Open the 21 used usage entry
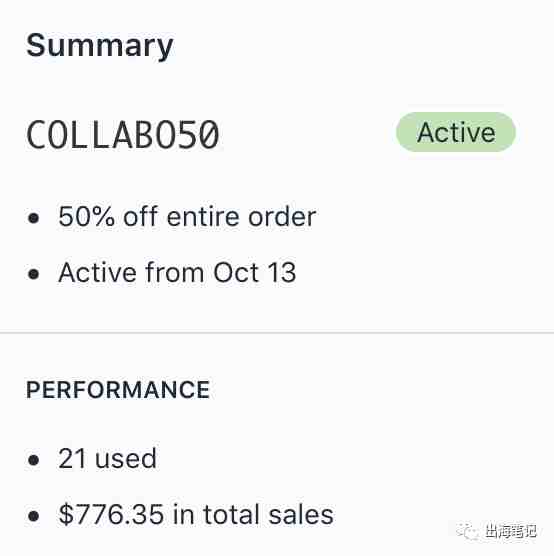Image resolution: width=554 pixels, height=556 pixels. pos(107,458)
